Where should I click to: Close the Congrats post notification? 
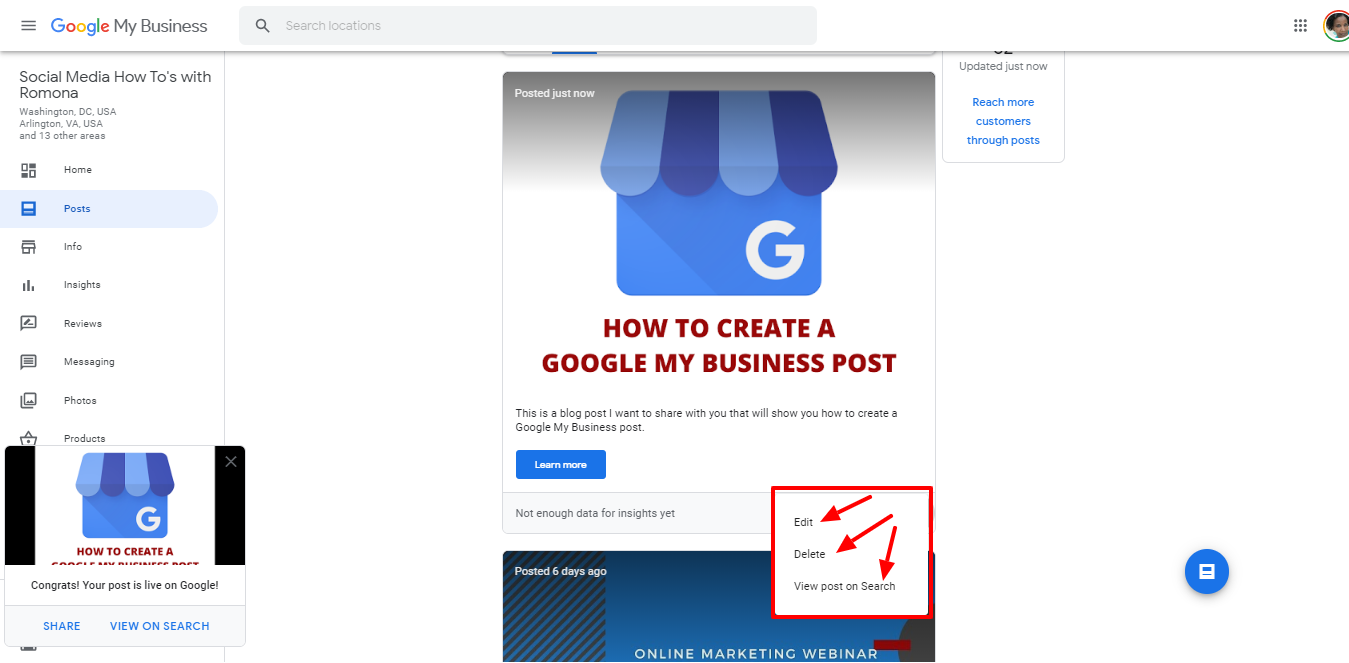click(231, 461)
